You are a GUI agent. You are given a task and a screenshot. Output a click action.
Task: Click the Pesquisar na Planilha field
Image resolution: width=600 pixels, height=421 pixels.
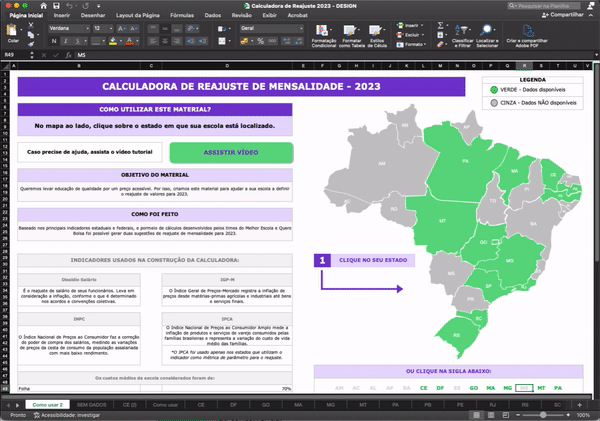pyautogui.click(x=544, y=6)
